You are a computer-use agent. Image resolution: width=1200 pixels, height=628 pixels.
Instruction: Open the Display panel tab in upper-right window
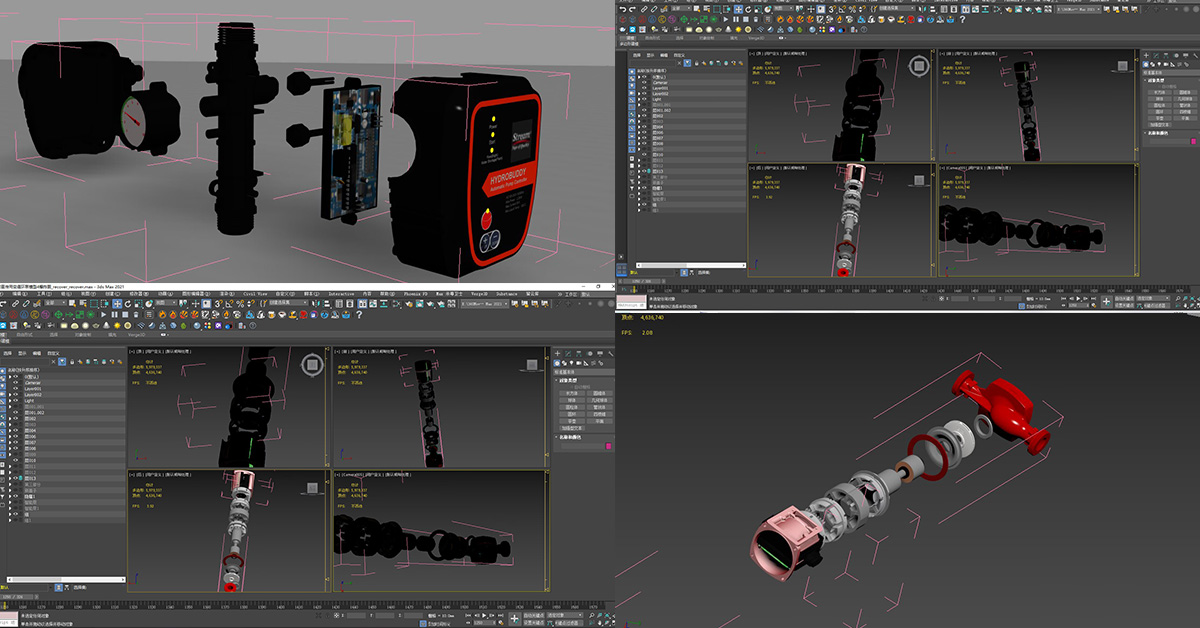click(x=1186, y=56)
